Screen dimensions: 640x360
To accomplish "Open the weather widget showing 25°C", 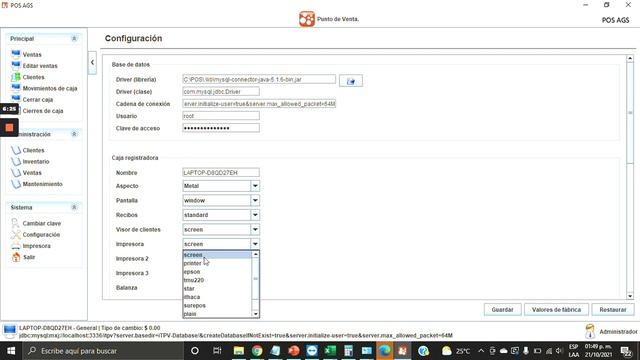I will point(456,351).
